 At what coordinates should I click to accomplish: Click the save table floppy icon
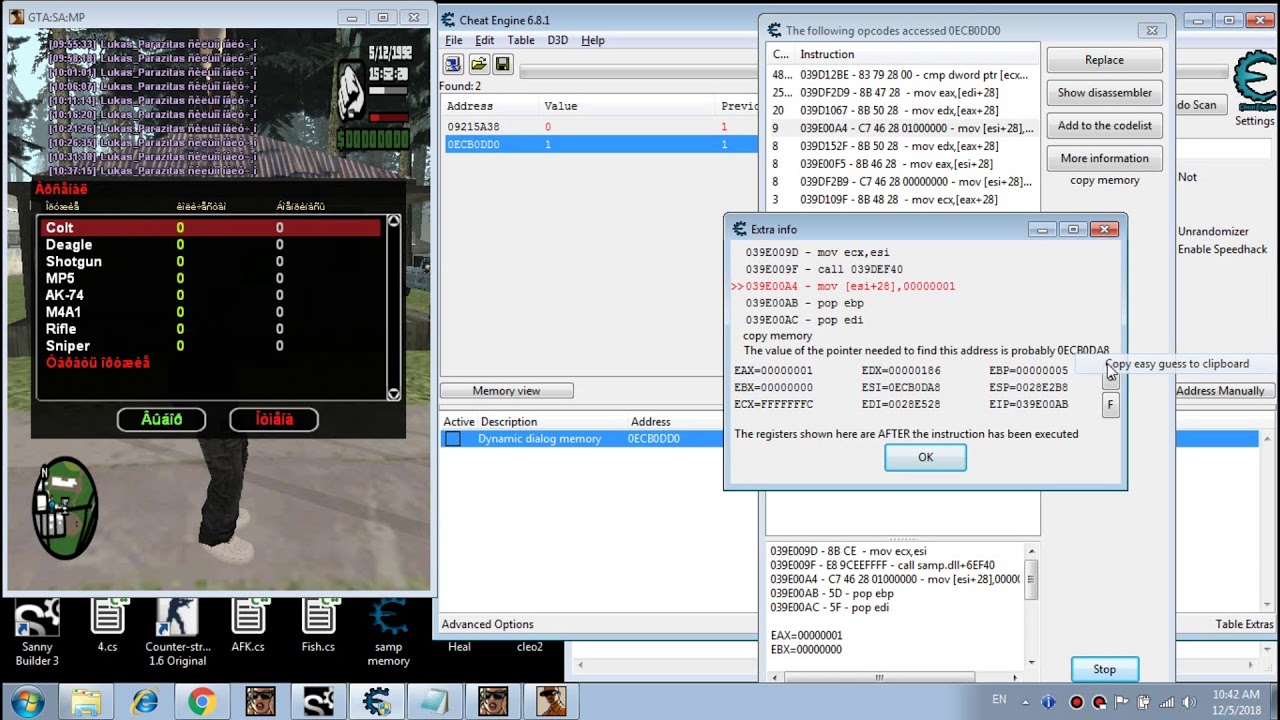pyautogui.click(x=502, y=65)
